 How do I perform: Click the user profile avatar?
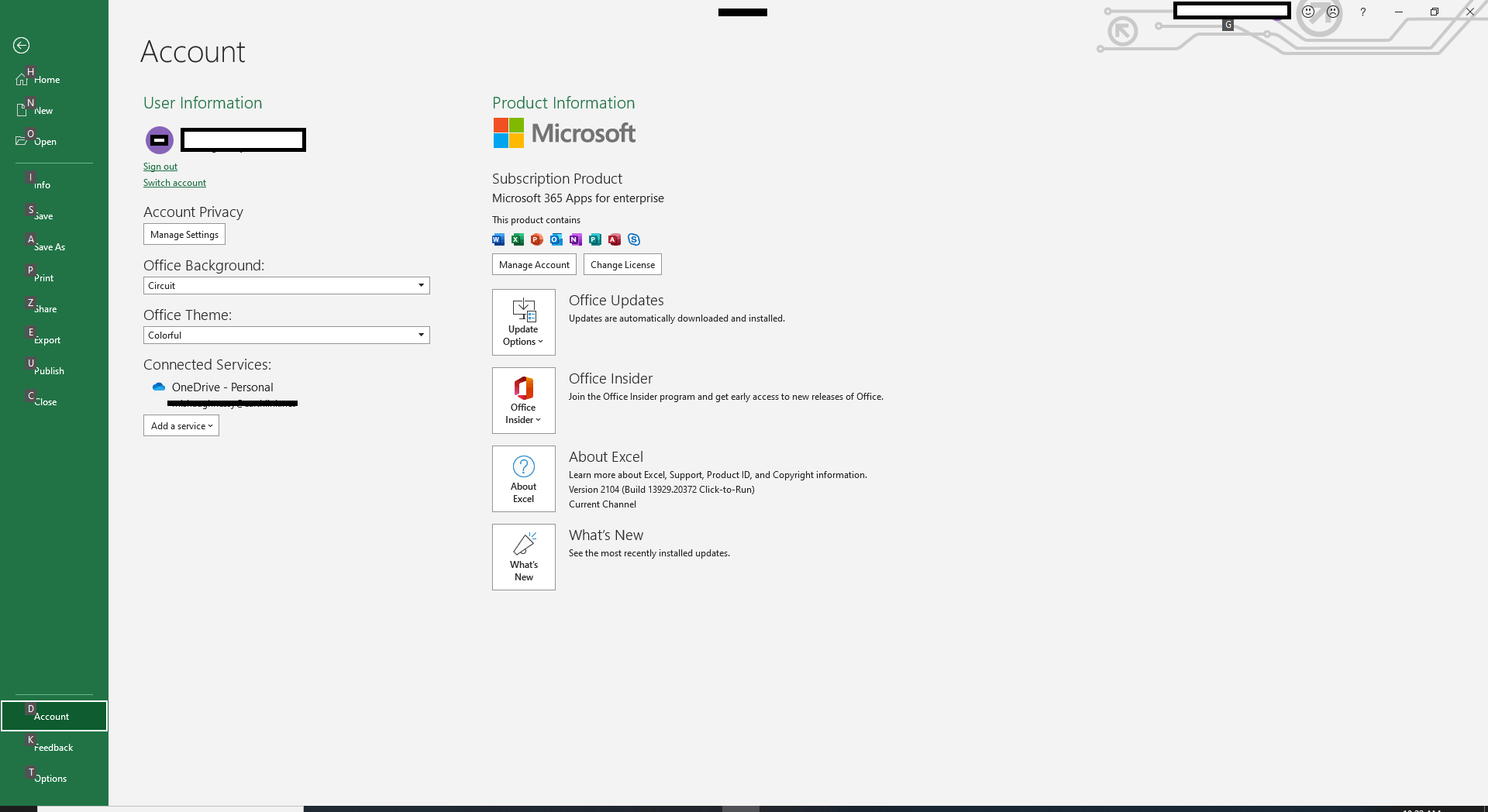160,140
